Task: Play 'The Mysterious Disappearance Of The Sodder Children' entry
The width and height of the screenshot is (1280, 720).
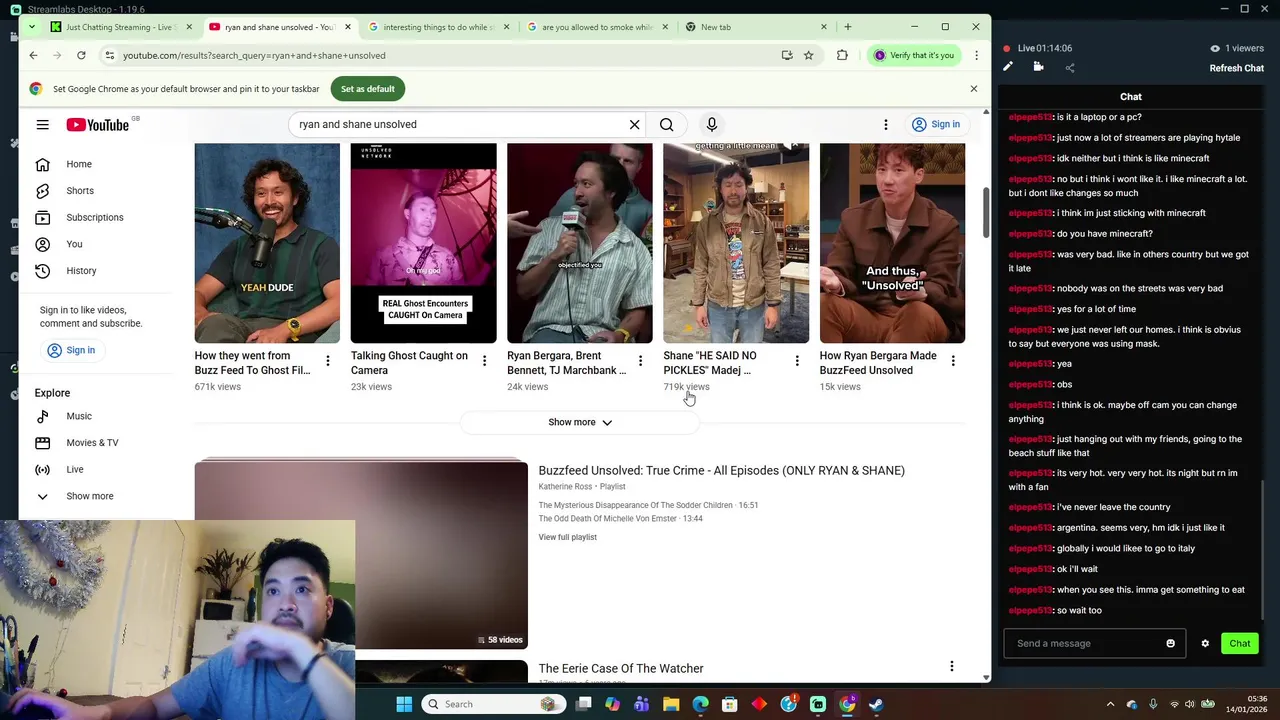Action: 648,505
